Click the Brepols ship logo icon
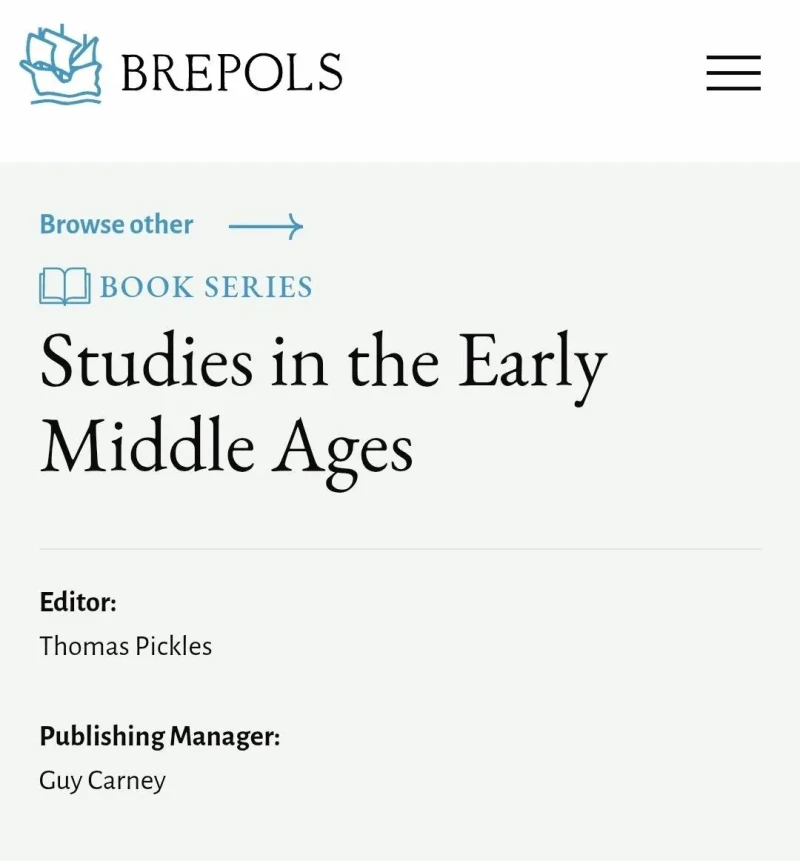Screen dimensions: 800x861 click(60, 64)
